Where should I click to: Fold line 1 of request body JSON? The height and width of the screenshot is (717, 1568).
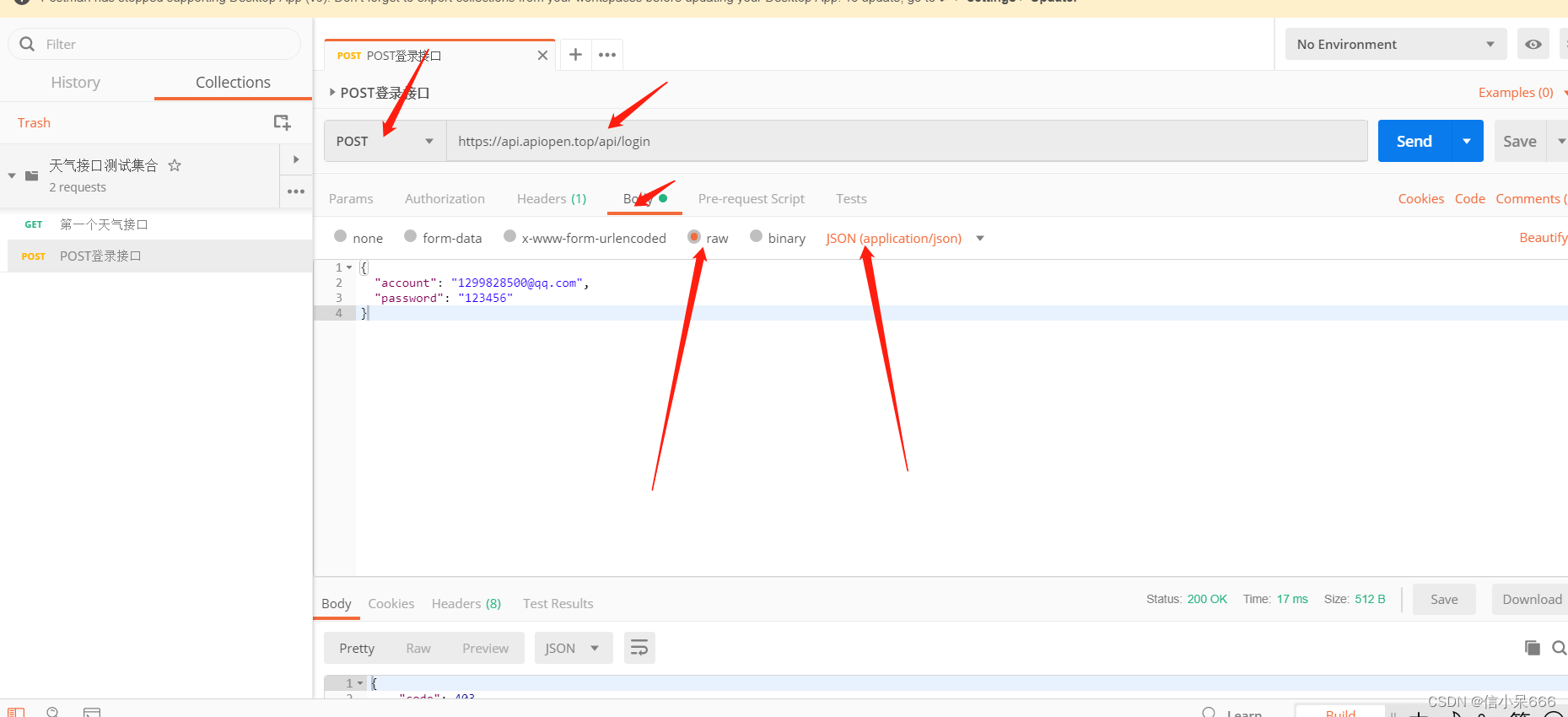click(x=349, y=267)
